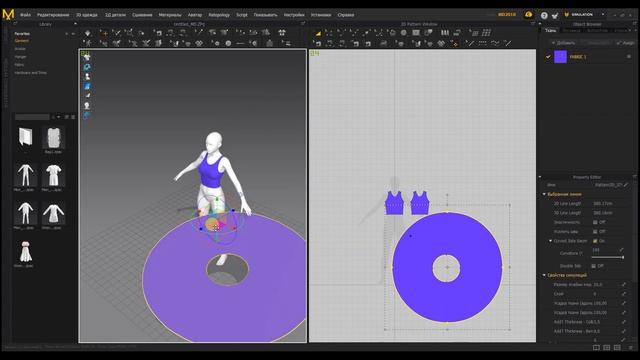The width and height of the screenshot is (640, 360).
Task: Switch to the Ткань tab in Object Browser
Action: click(x=551, y=31)
